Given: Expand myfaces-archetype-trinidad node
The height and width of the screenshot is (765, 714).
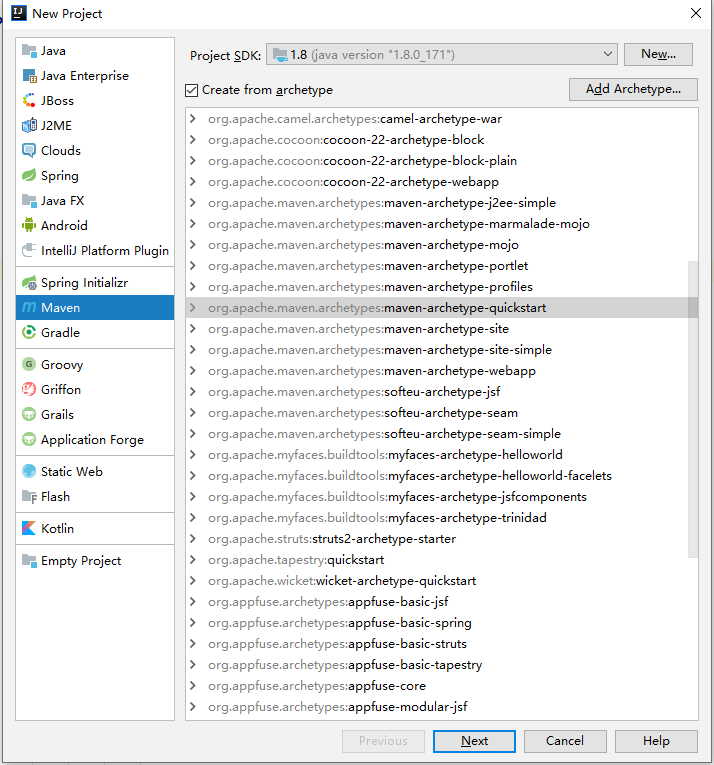Looking at the screenshot, I should pos(193,518).
